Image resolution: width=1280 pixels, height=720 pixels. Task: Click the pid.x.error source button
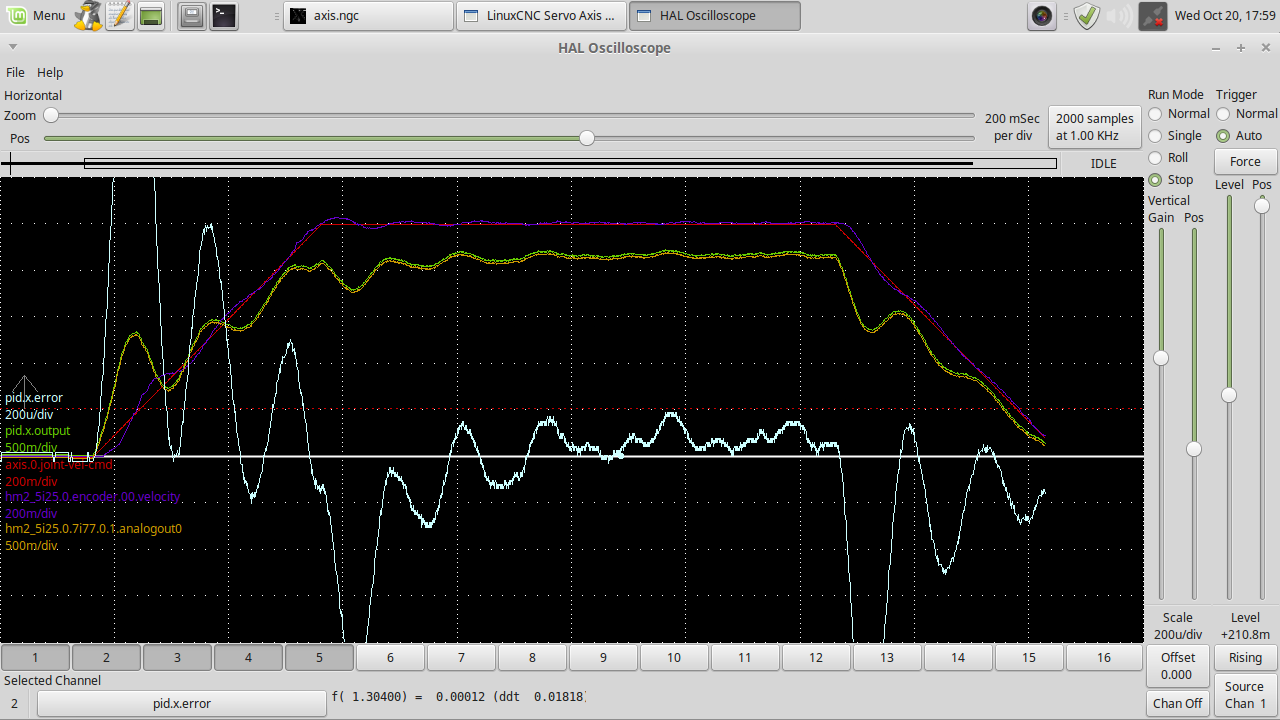[x=182, y=703]
